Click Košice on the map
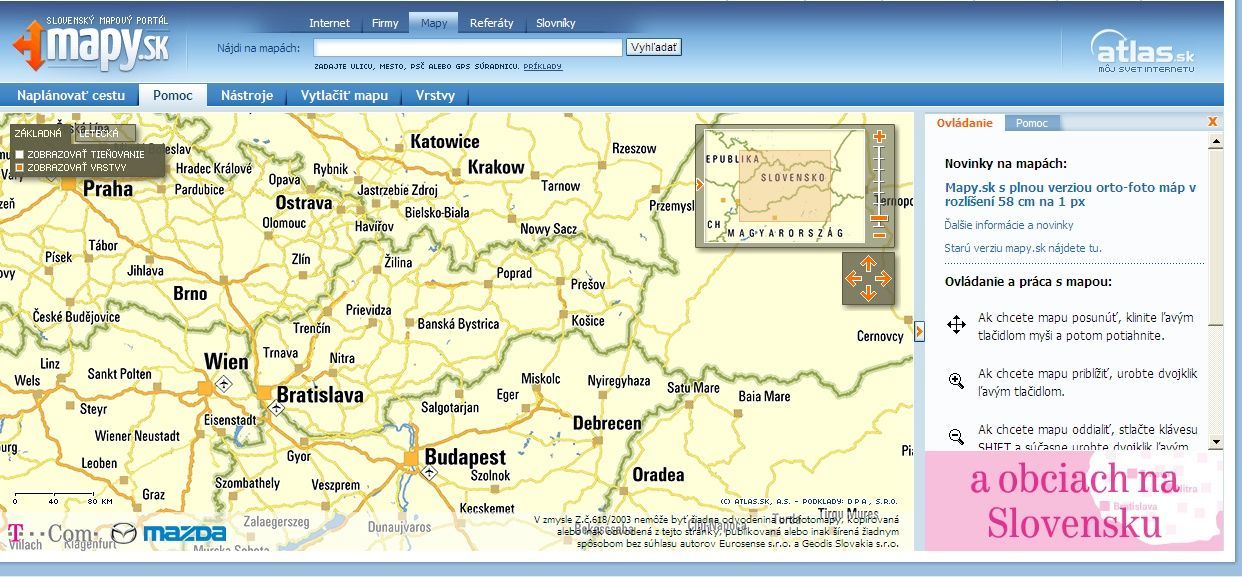Screen dimensions: 1242x577 tap(588, 321)
